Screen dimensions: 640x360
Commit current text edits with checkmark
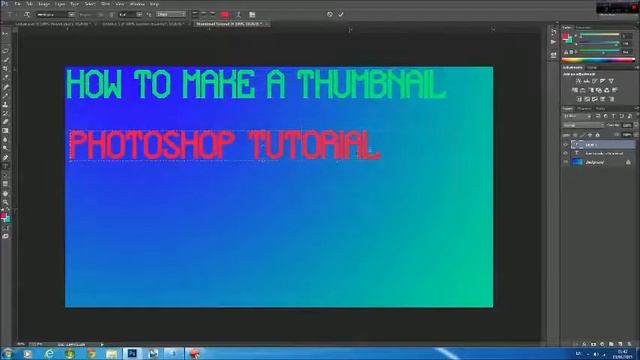(x=341, y=14)
